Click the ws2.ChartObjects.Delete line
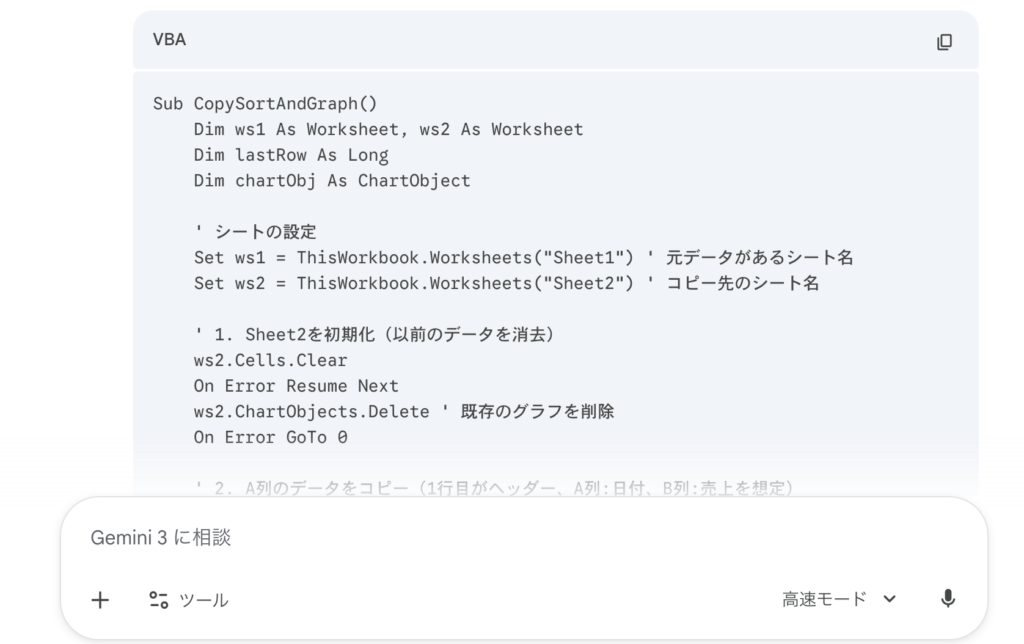The image size is (1024, 644). (x=312, y=411)
